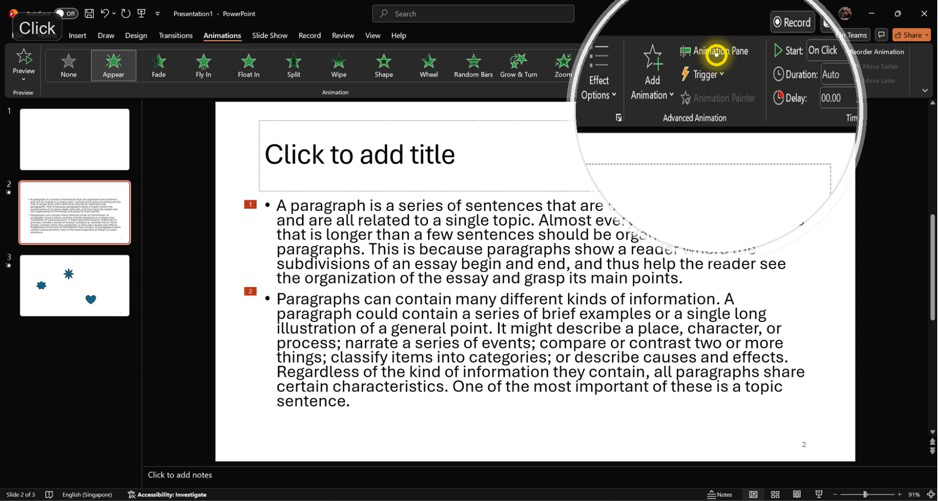
Task: Open the View tab
Action: [x=372, y=35]
